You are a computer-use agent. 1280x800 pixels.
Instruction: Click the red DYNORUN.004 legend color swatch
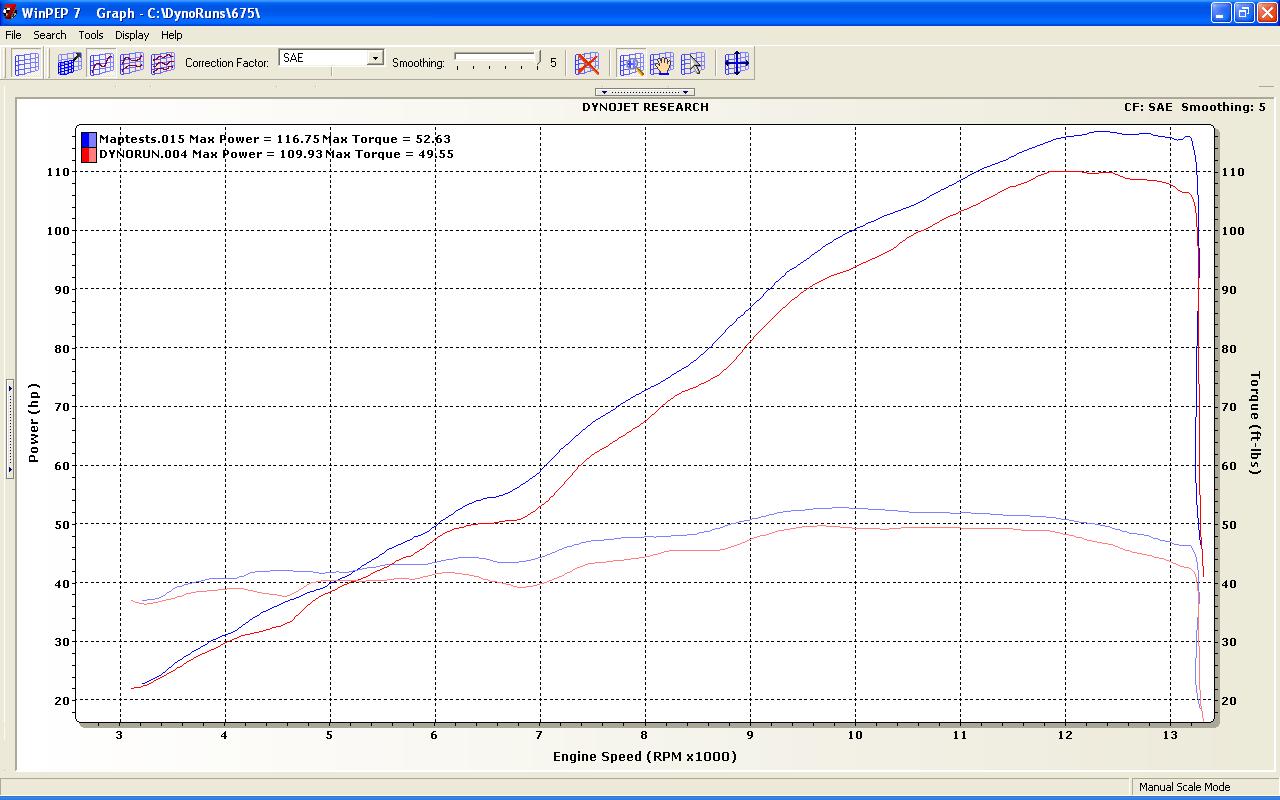point(89,154)
